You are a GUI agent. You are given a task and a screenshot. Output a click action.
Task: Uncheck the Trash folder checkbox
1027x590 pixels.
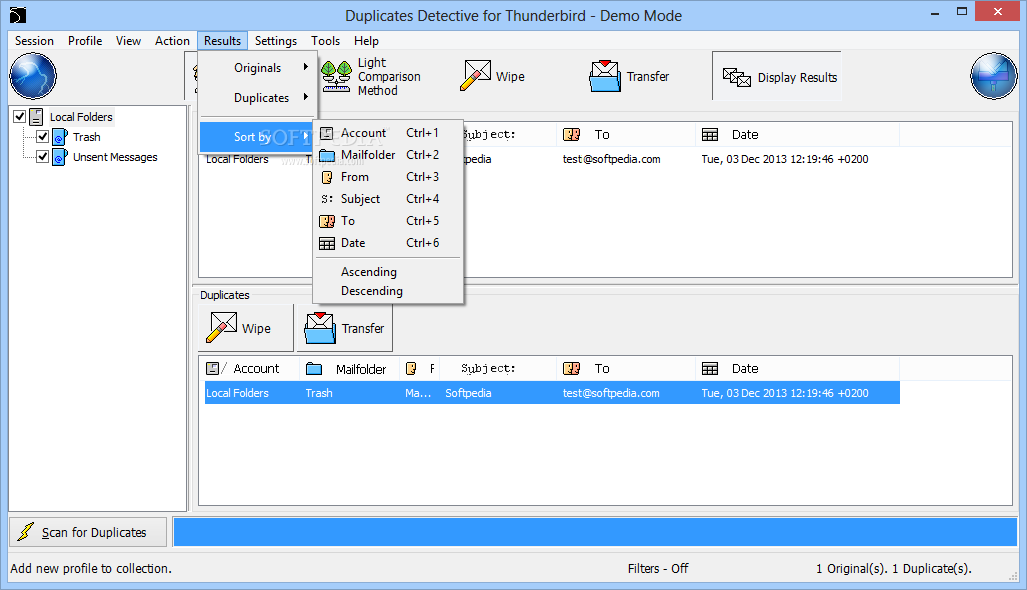[x=43, y=137]
